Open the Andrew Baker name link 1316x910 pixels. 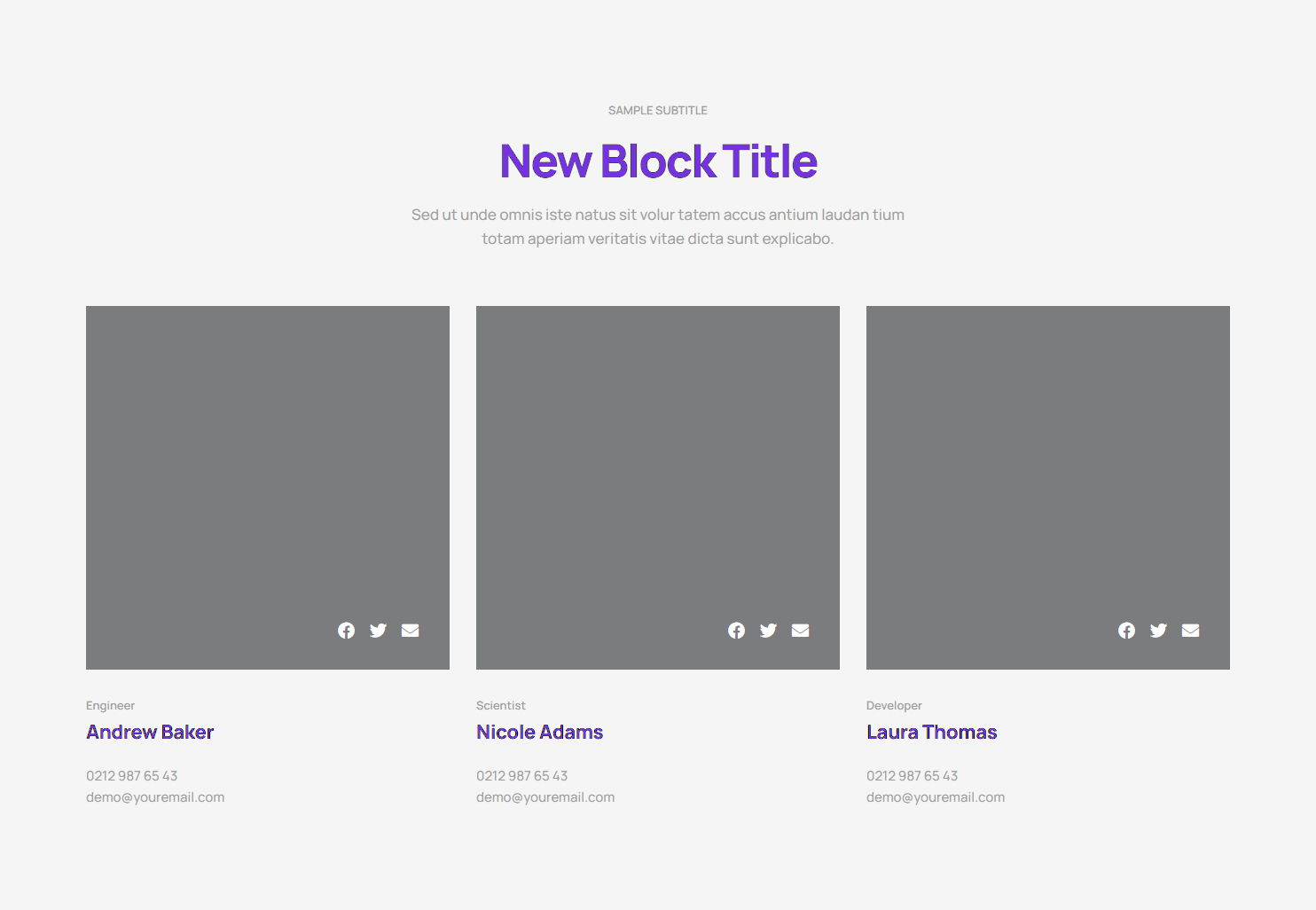tap(150, 733)
